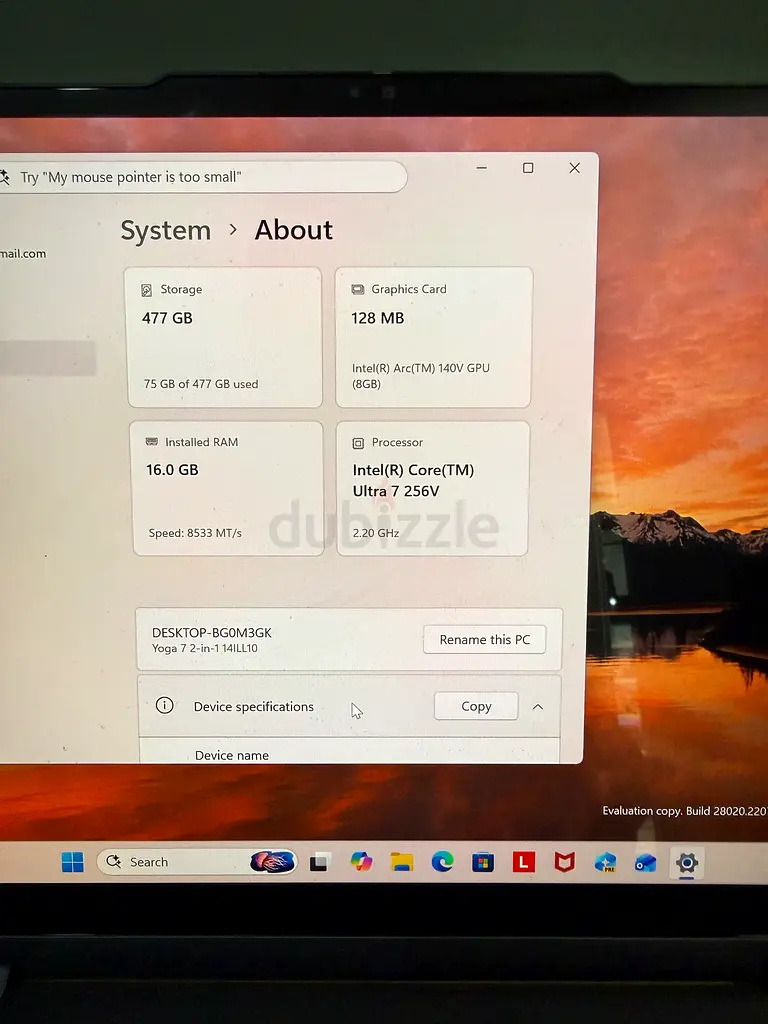Launch Microsoft Edge from the taskbar
The image size is (768, 1024).
442,862
